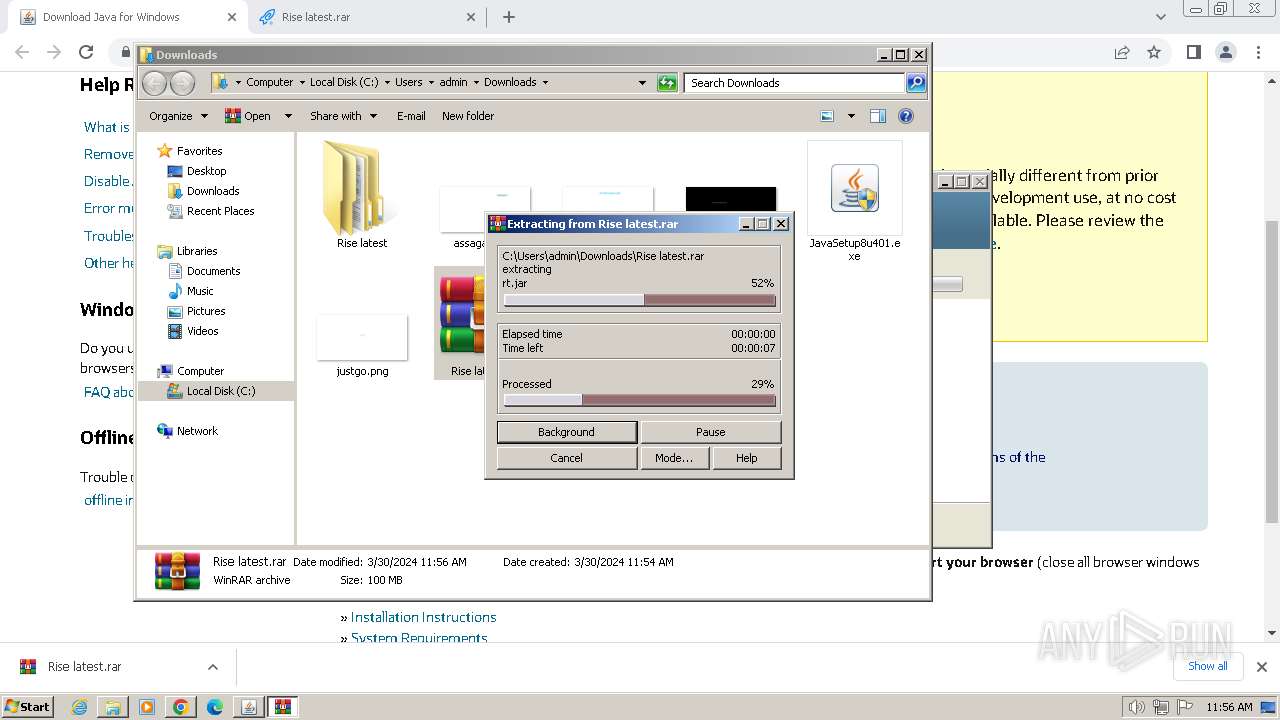Show all downloads

pos(1207,666)
